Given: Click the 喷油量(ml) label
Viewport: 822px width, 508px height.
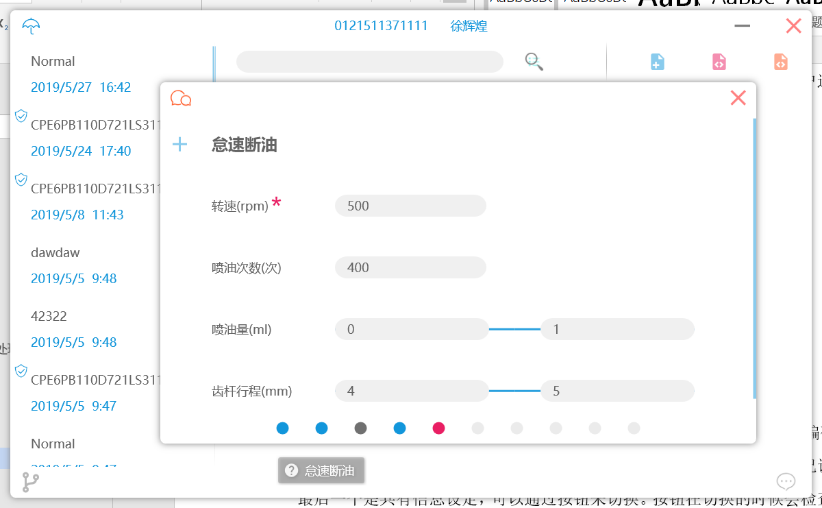Looking at the screenshot, I should point(241,329).
